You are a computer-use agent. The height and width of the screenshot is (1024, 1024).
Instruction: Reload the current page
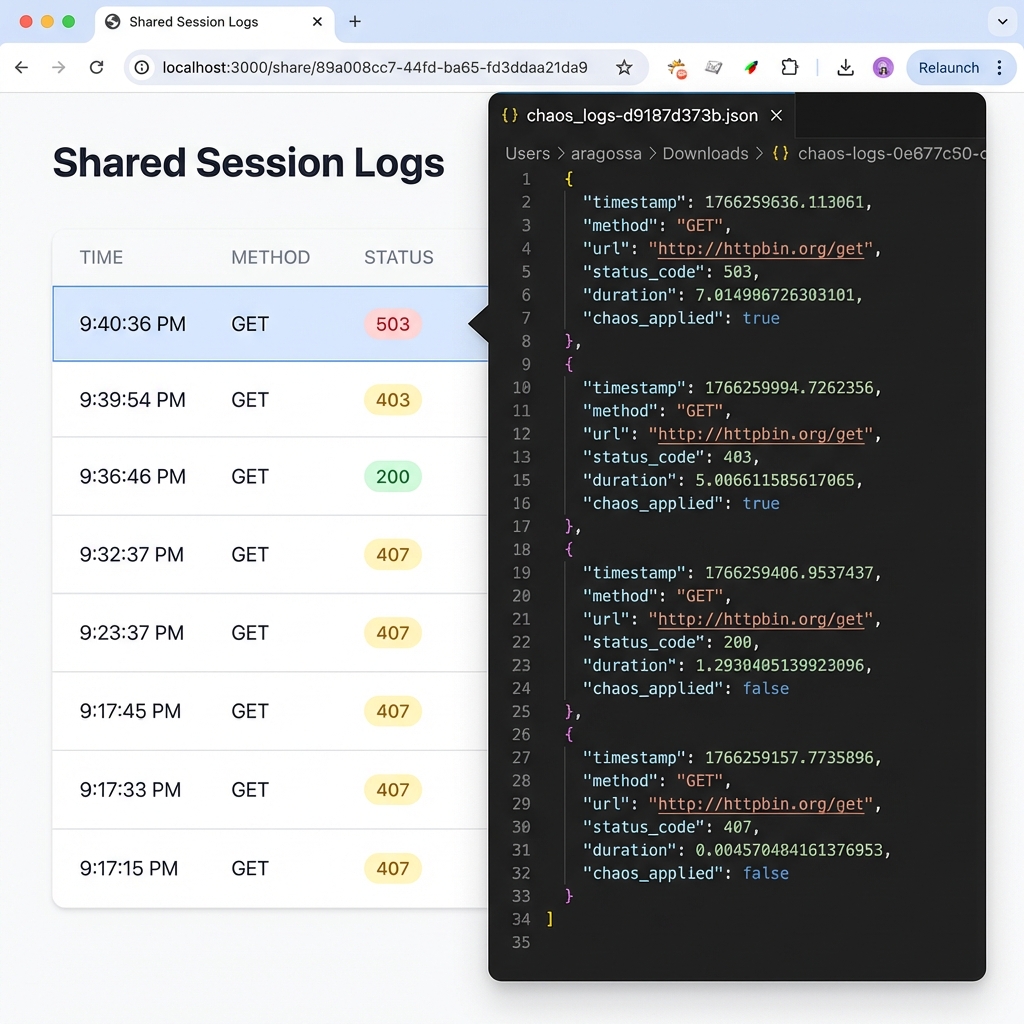[96, 68]
